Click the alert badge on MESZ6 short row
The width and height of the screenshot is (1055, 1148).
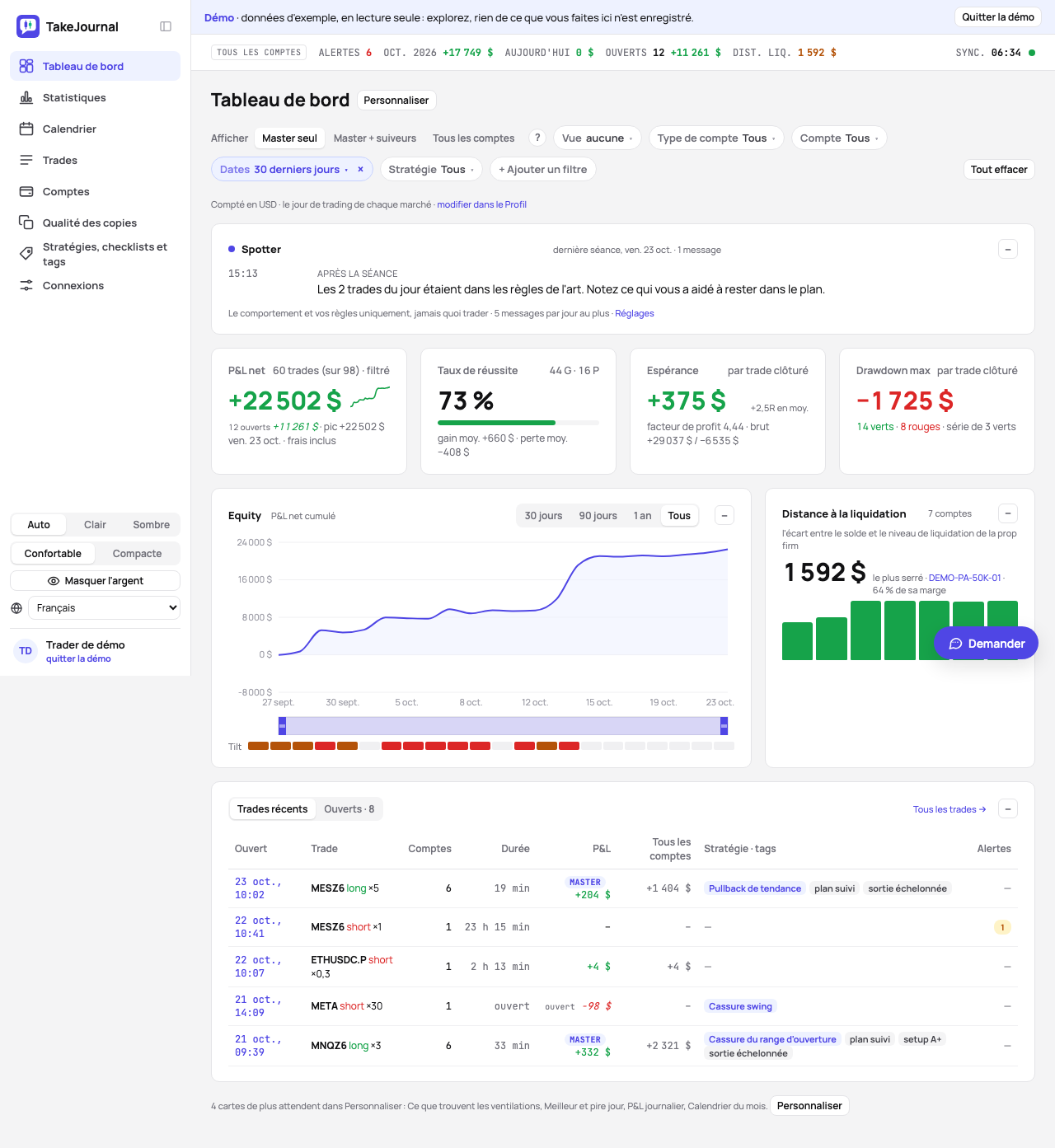1002,927
